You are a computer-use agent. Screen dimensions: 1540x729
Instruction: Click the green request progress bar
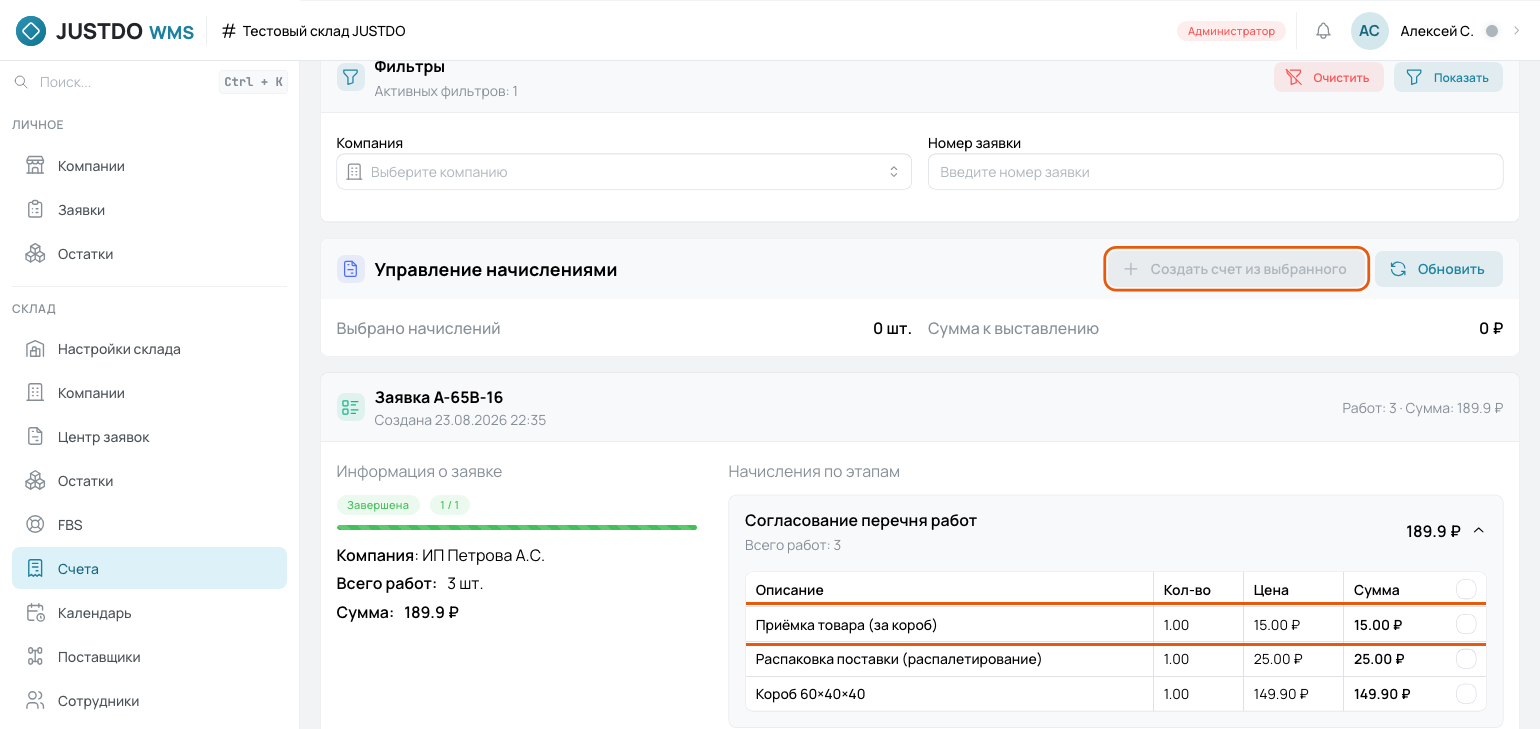coord(517,527)
